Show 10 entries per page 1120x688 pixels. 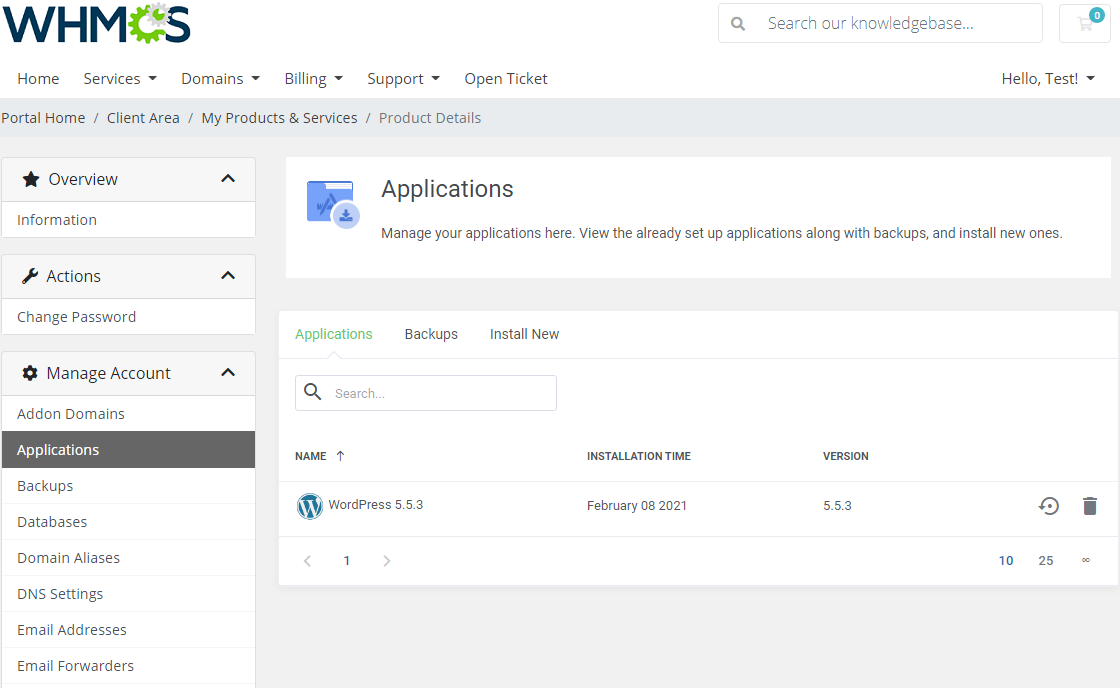(x=1006, y=561)
